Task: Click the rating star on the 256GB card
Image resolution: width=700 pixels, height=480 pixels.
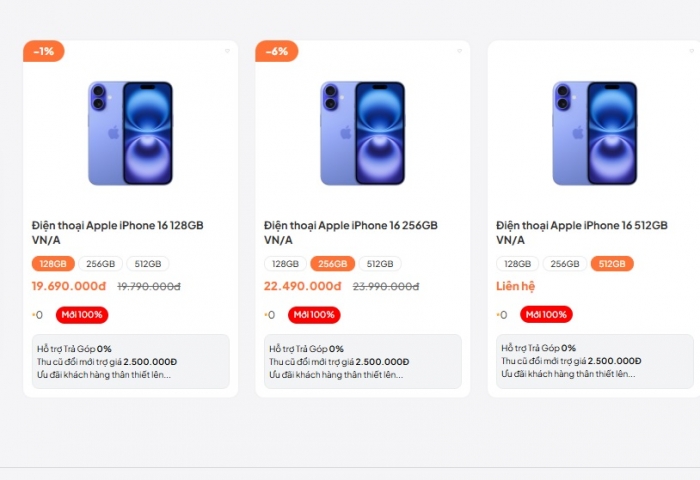Action: [x=267, y=315]
